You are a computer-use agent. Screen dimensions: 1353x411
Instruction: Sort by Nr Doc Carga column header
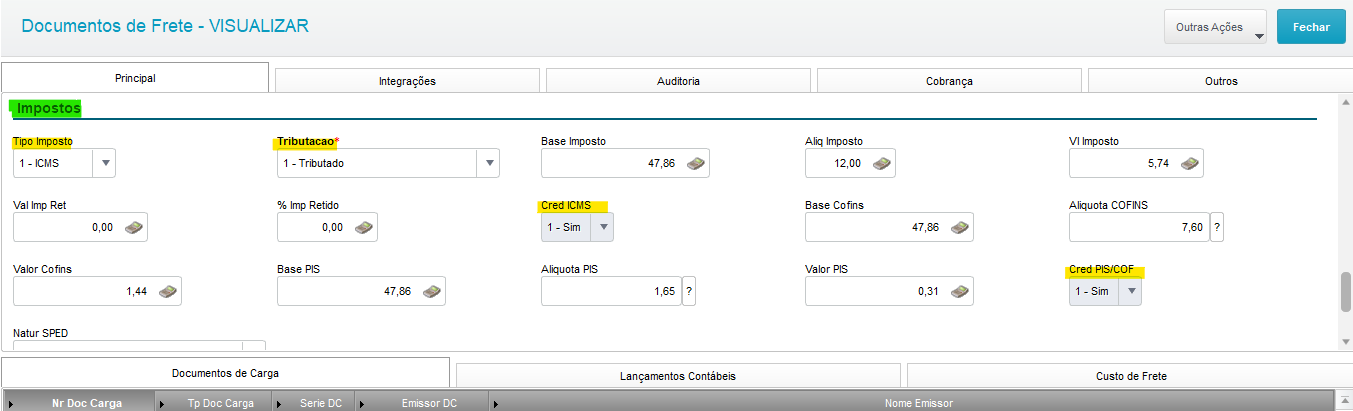87,403
